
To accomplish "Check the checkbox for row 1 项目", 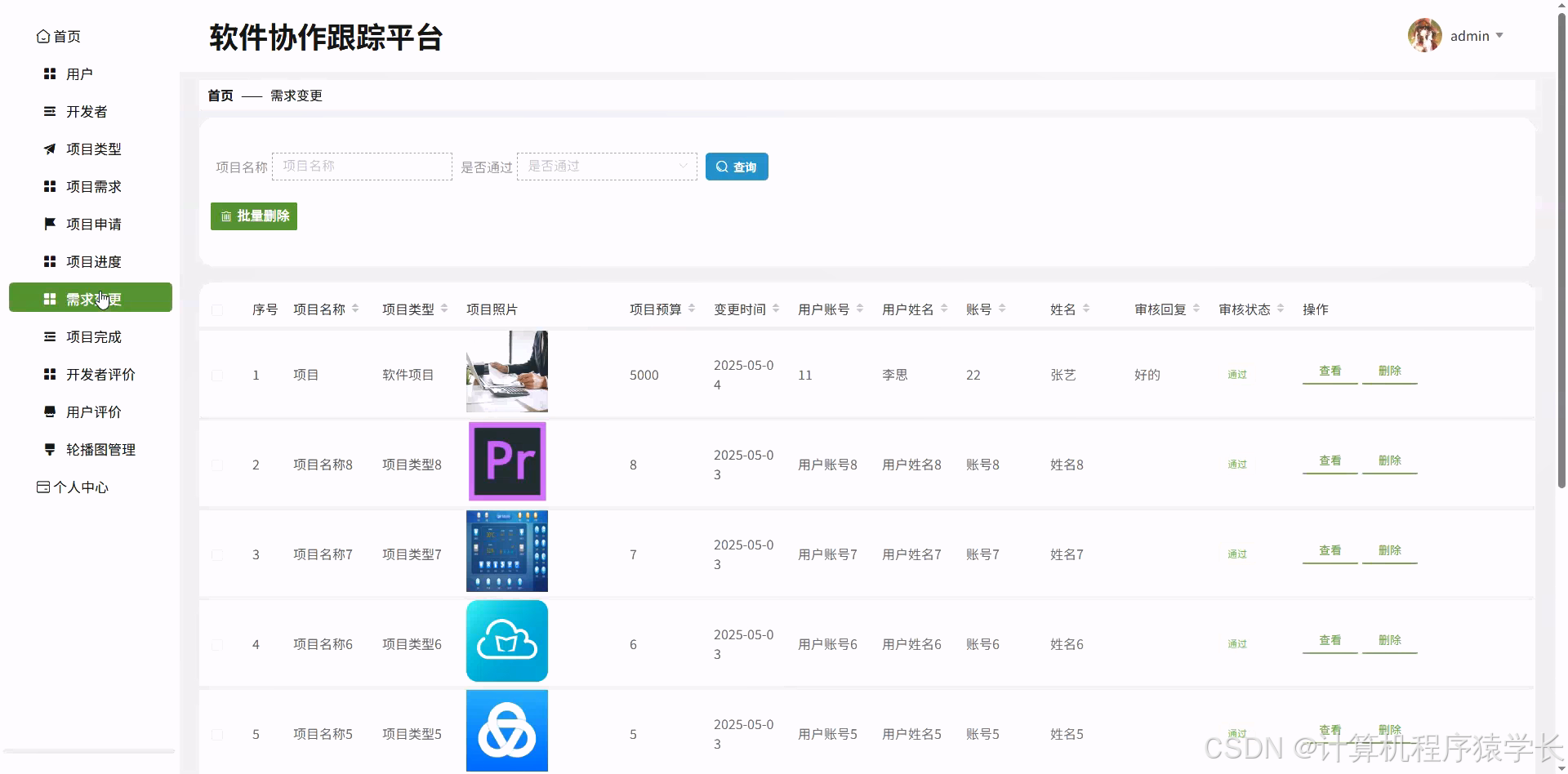I will [217, 375].
